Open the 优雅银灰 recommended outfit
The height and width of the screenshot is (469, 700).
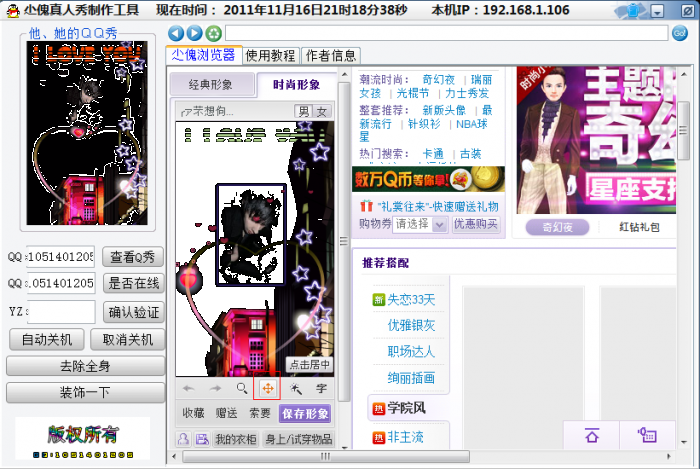(411, 325)
